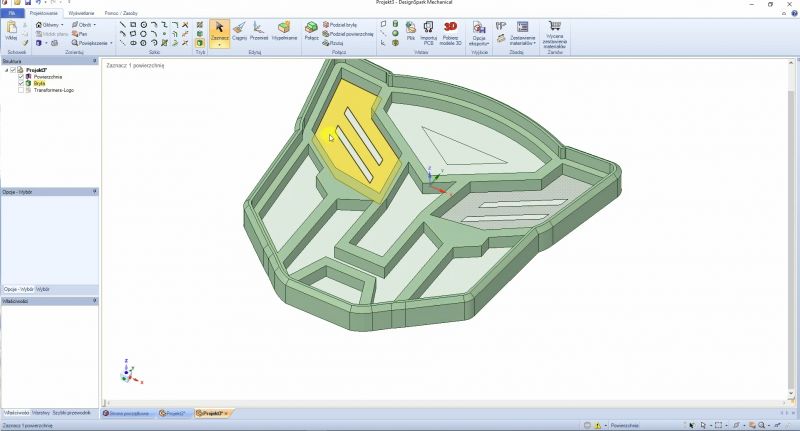Click Pobierz modele 3D icon
Screen dimensions: 800x431
451,33
